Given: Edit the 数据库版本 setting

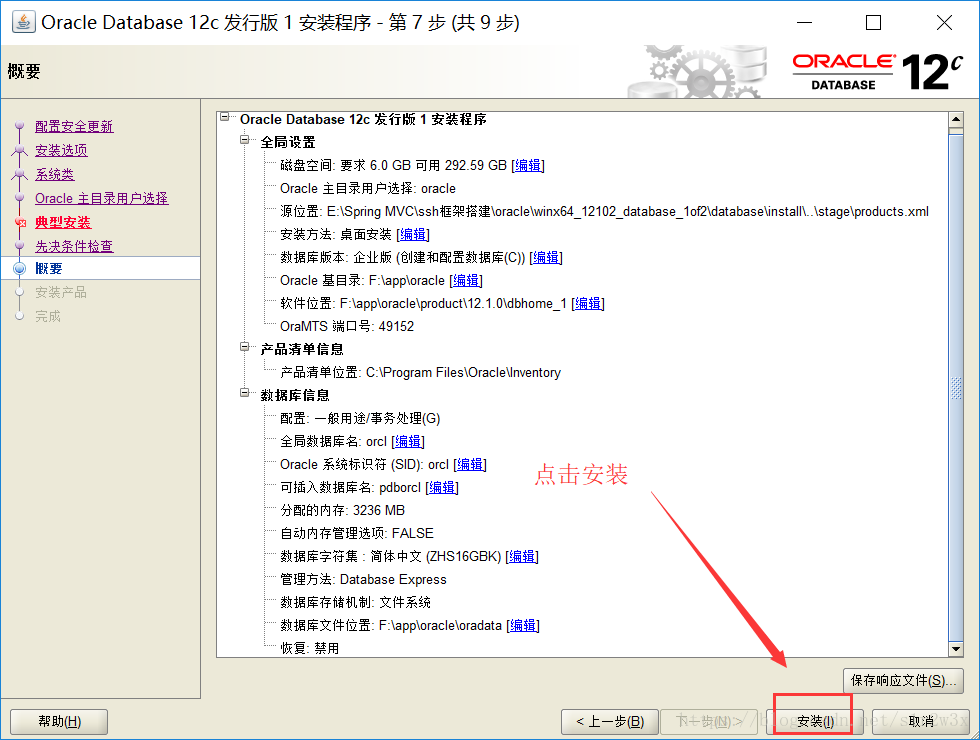Looking at the screenshot, I should pyautogui.click(x=546, y=258).
